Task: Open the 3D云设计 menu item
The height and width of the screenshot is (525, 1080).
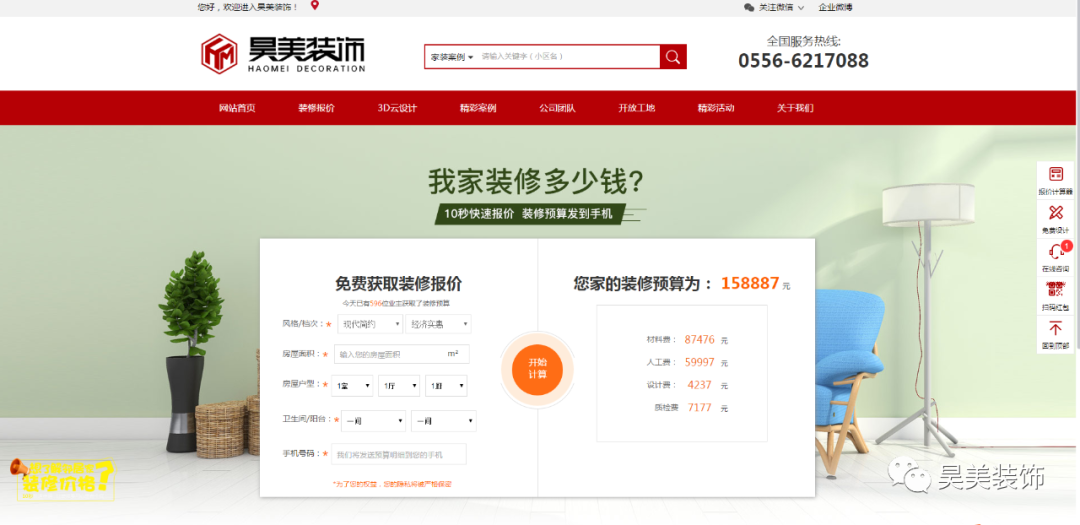Action: (397, 108)
